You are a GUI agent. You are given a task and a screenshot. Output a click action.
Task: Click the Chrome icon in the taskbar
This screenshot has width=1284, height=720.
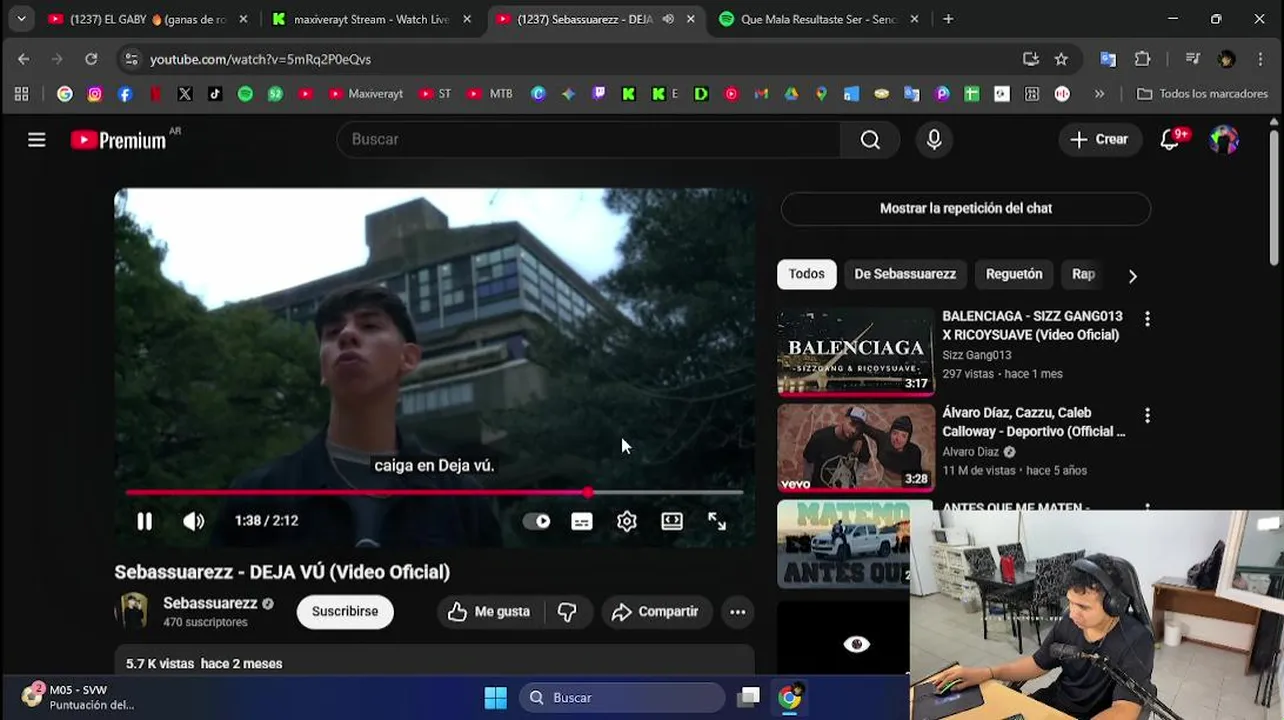[x=790, y=698]
